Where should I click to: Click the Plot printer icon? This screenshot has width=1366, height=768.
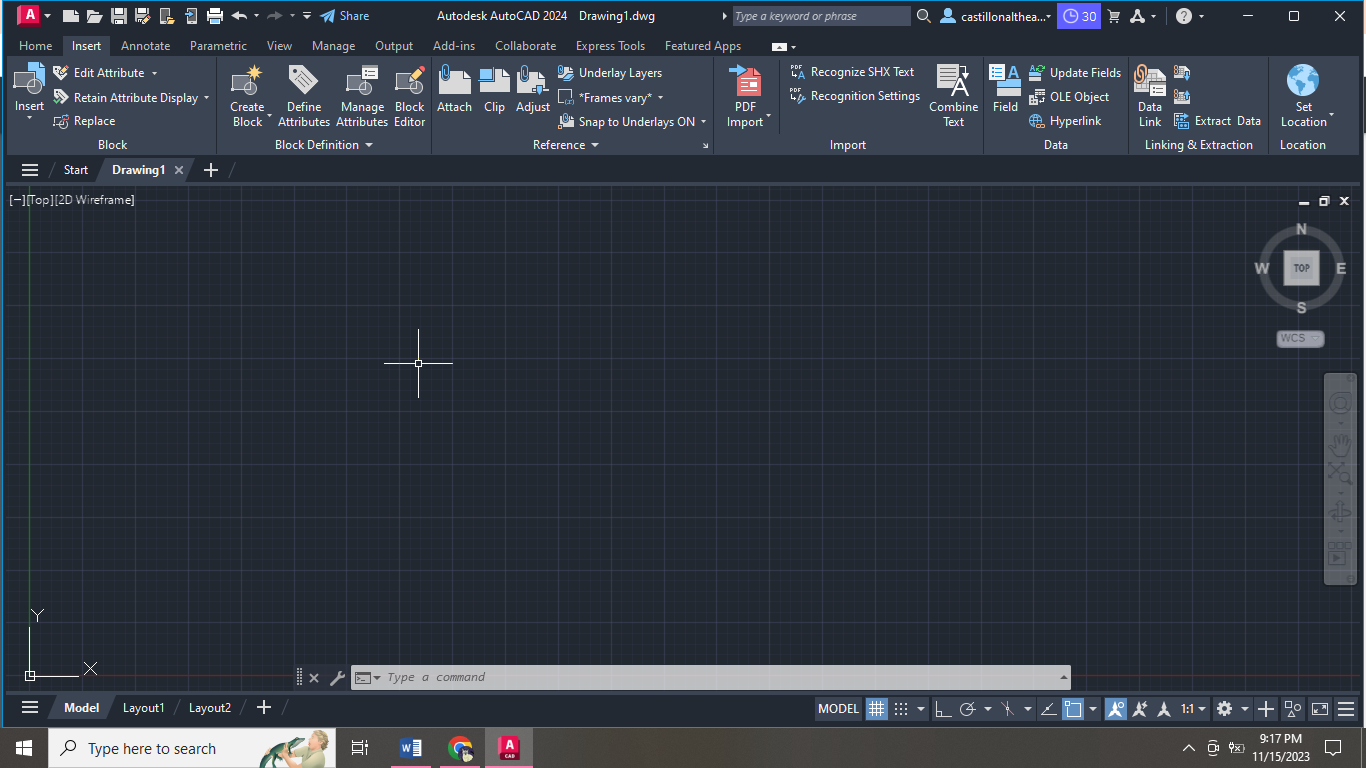(x=214, y=16)
